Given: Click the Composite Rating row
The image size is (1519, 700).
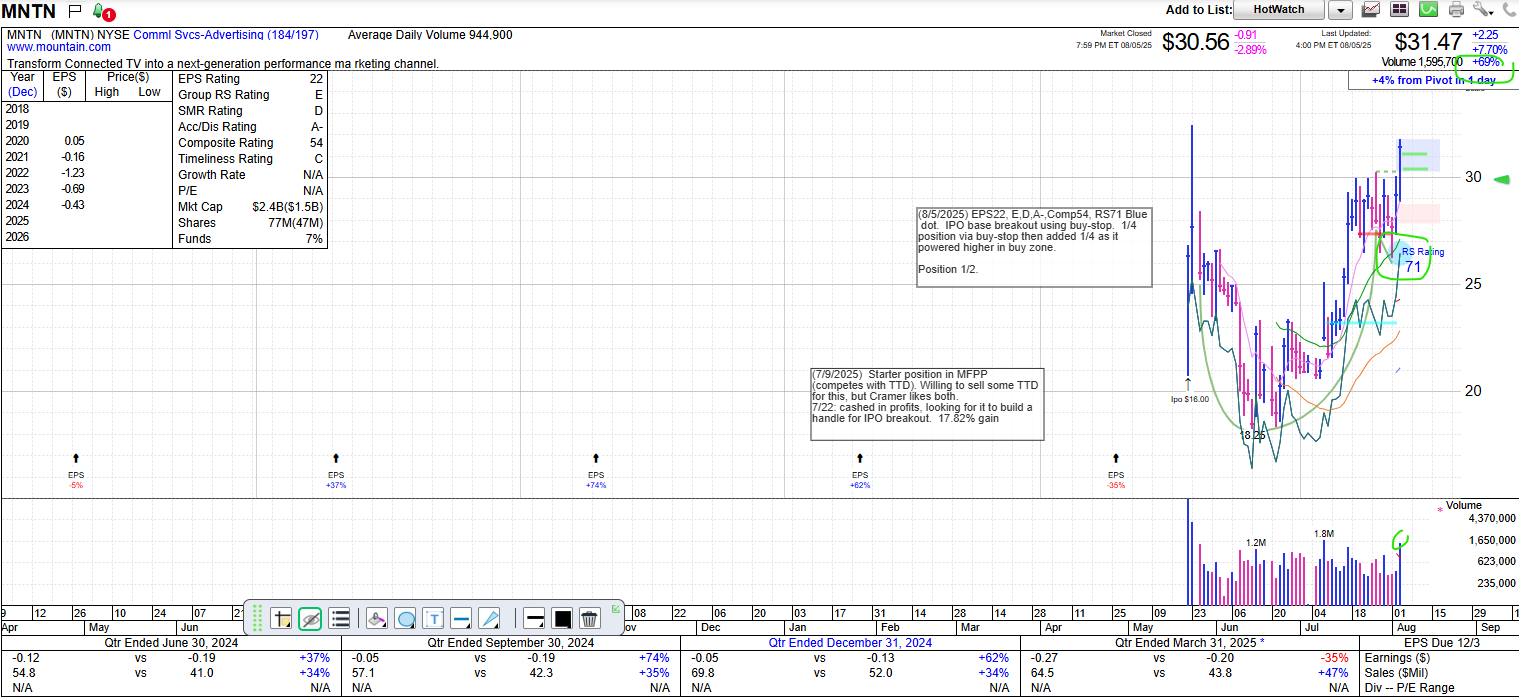Looking at the screenshot, I should (250, 143).
